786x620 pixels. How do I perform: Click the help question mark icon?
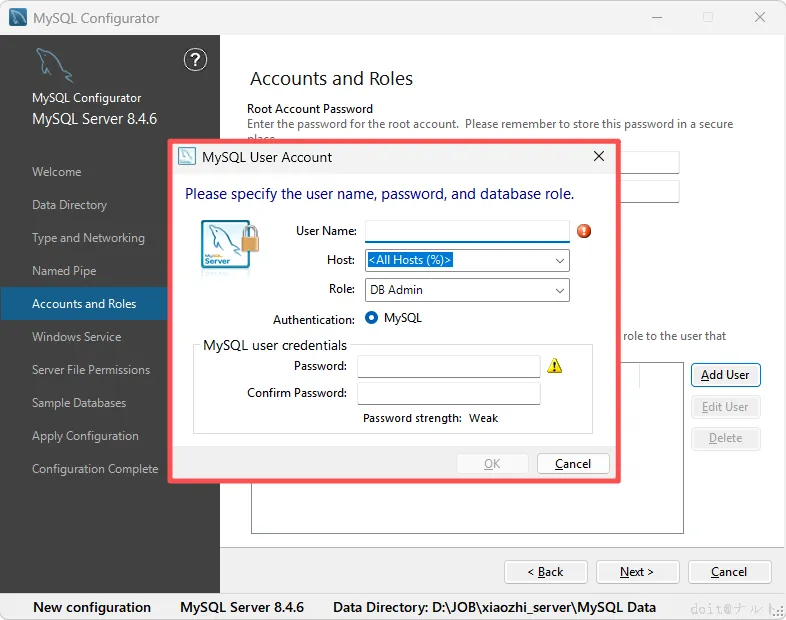[x=195, y=60]
